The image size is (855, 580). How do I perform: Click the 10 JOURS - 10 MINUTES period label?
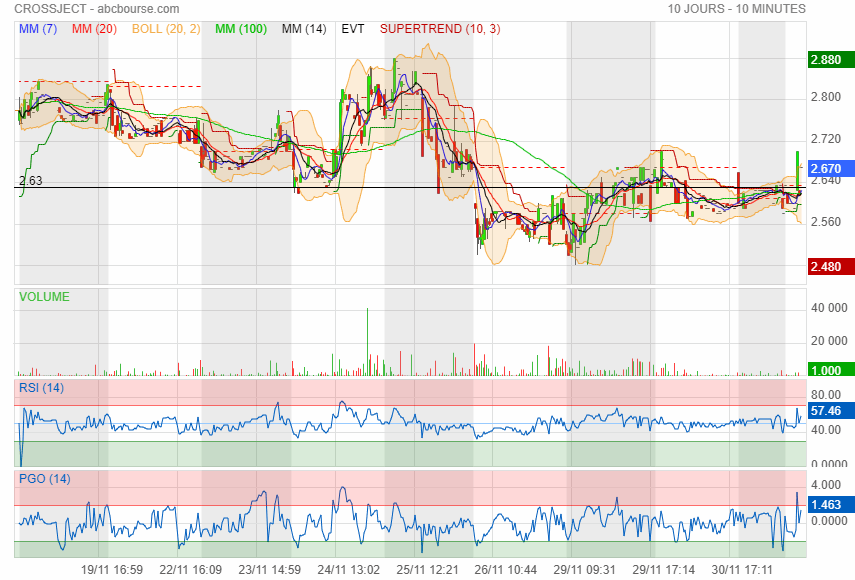point(737,9)
